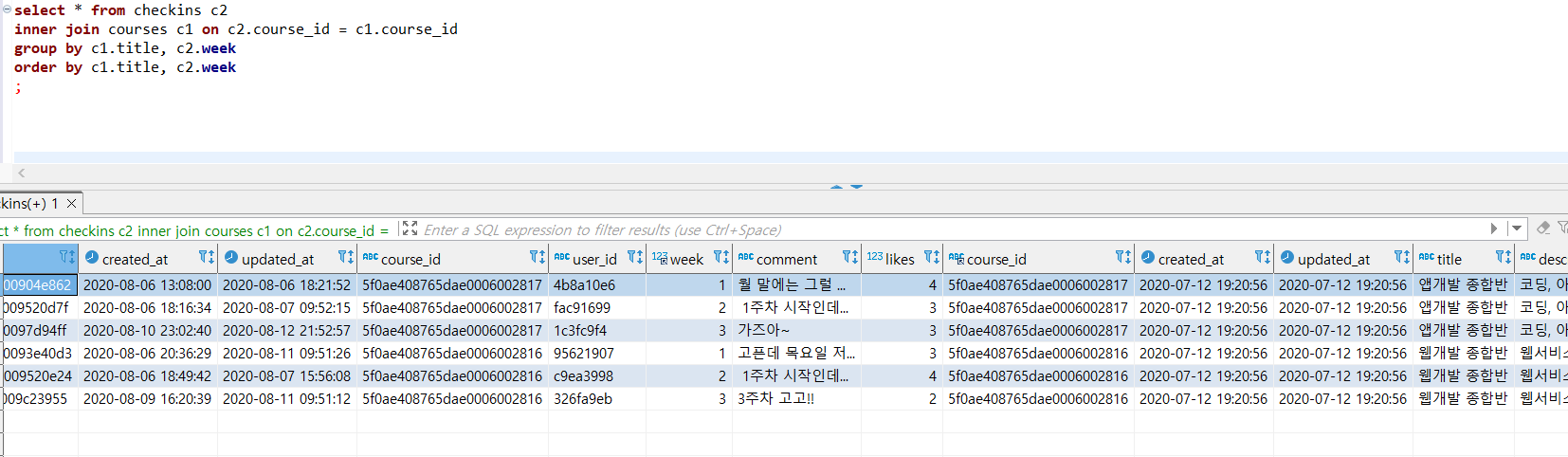The image size is (1568, 457).
Task: Select the cell with user_id 1c3fc9f4
Action: (x=597, y=330)
